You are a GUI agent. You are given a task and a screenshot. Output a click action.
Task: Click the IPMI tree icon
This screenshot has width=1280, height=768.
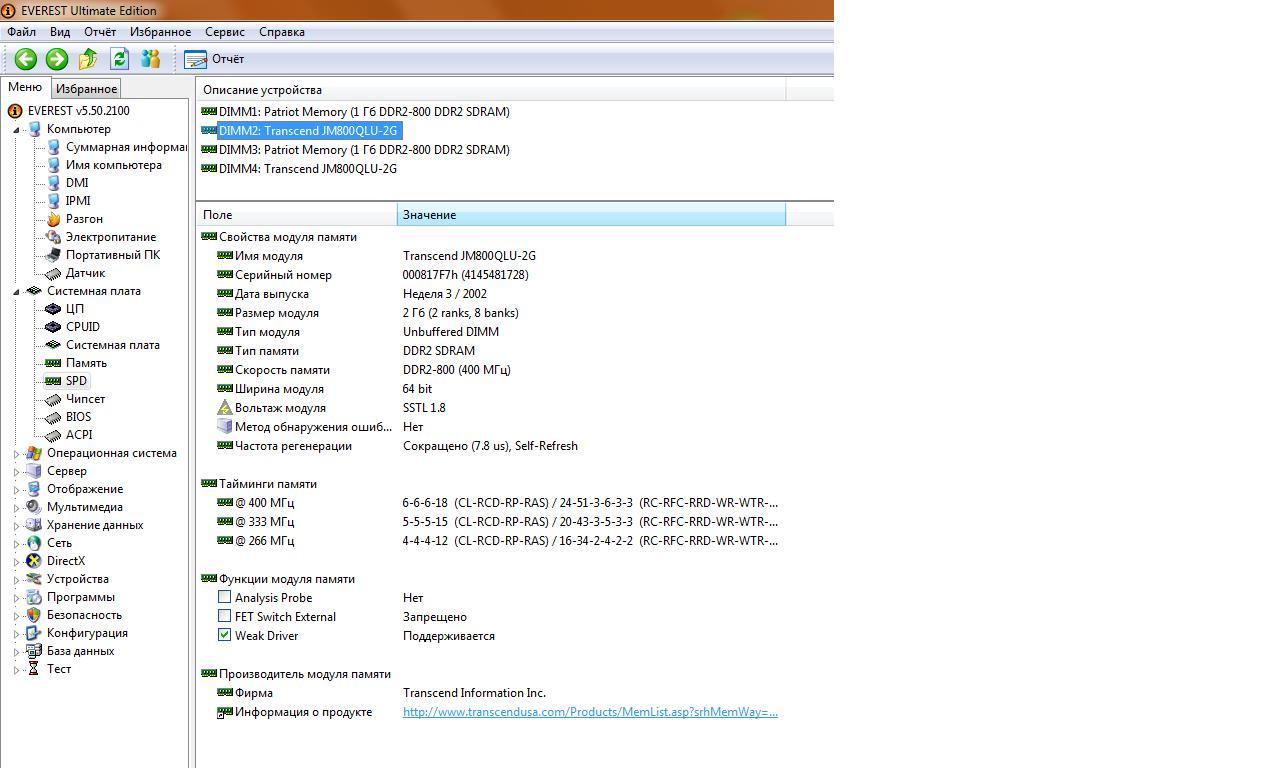point(53,201)
